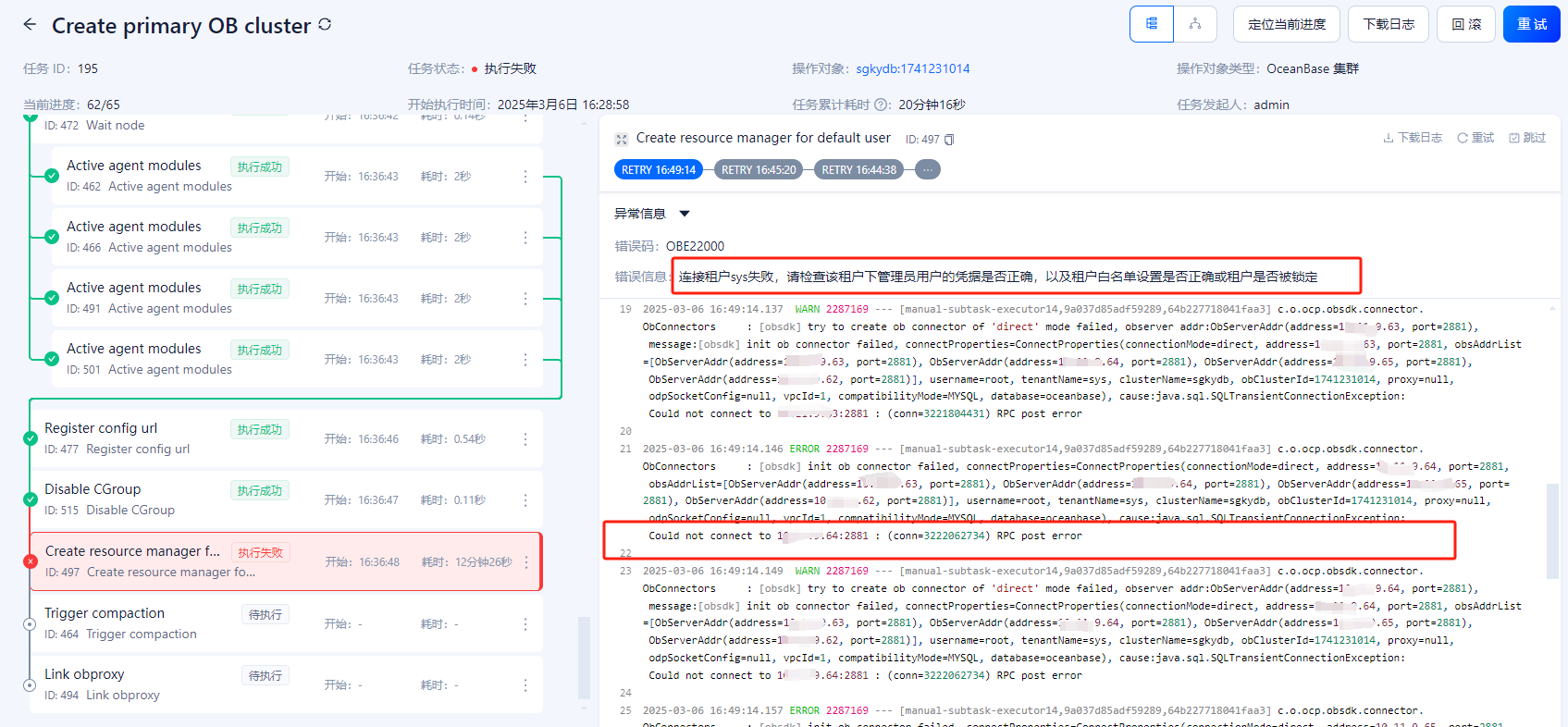Click the 执行失败 task status text
1568x727 pixels.
510,68
